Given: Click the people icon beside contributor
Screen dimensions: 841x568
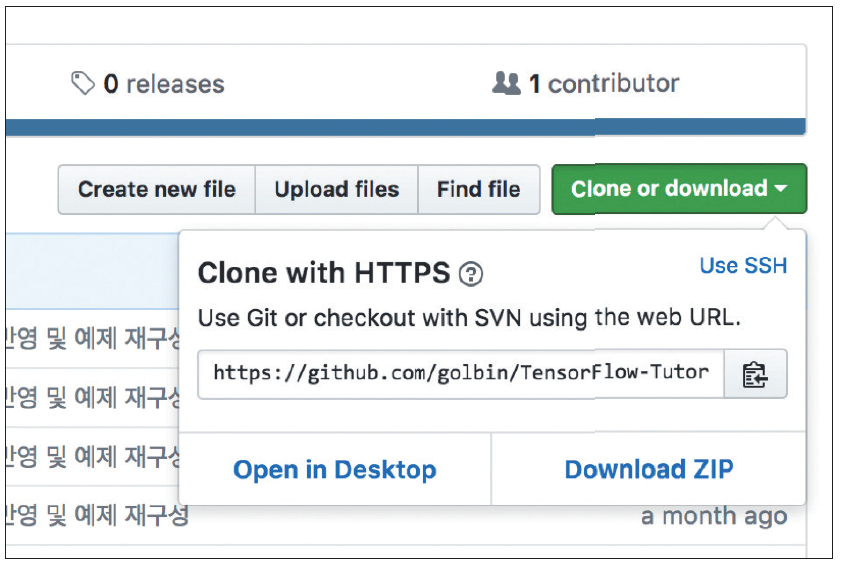Looking at the screenshot, I should point(506,83).
